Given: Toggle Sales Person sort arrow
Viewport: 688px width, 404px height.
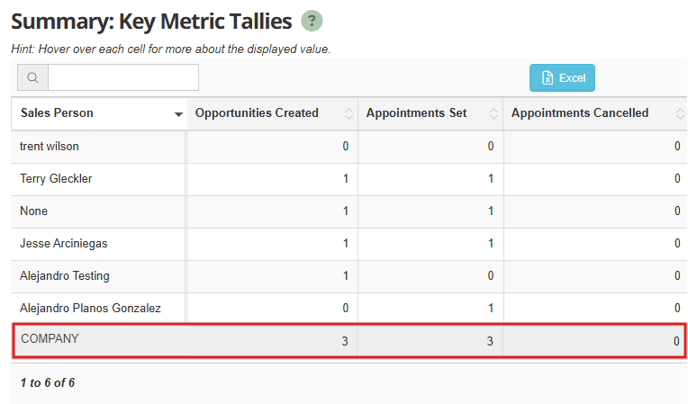Looking at the screenshot, I should pos(178,114).
